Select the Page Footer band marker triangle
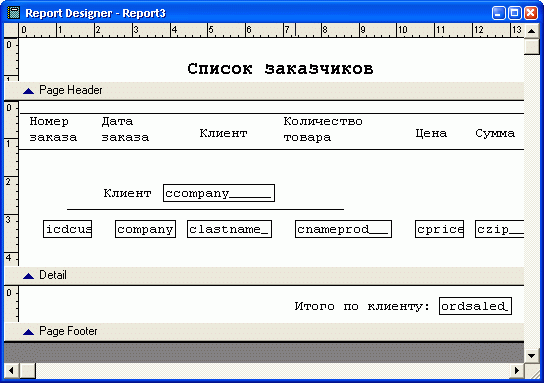 [x=28, y=332]
